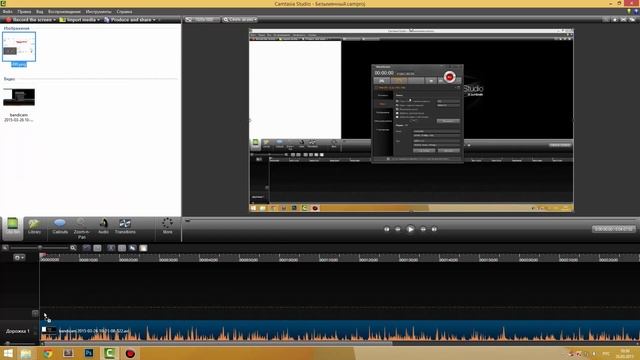Click the Split icon on the timeline toolbar
This screenshot has width=640, height=360.
click(122, 248)
